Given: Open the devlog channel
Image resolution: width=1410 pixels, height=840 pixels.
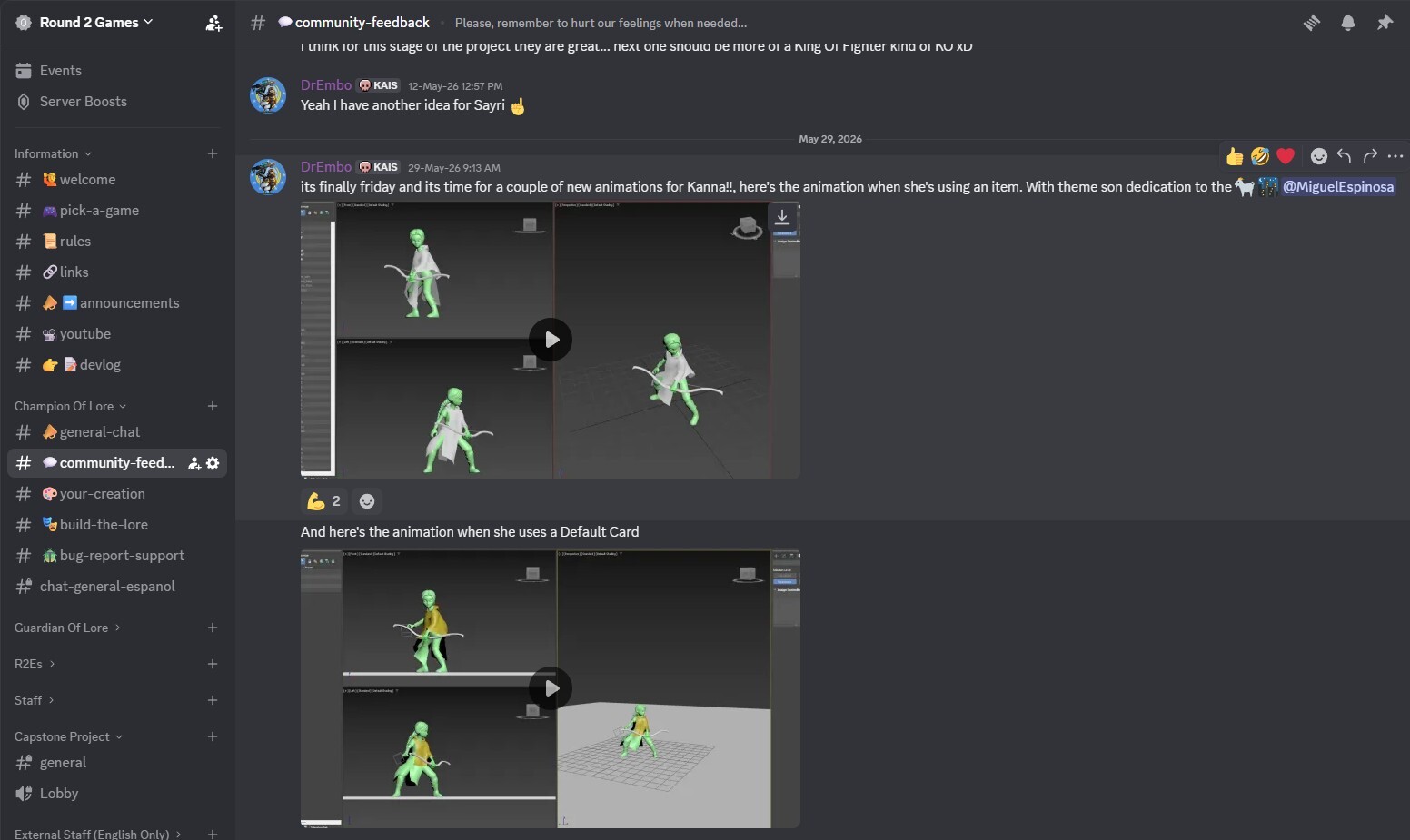Looking at the screenshot, I should (x=116, y=365).
